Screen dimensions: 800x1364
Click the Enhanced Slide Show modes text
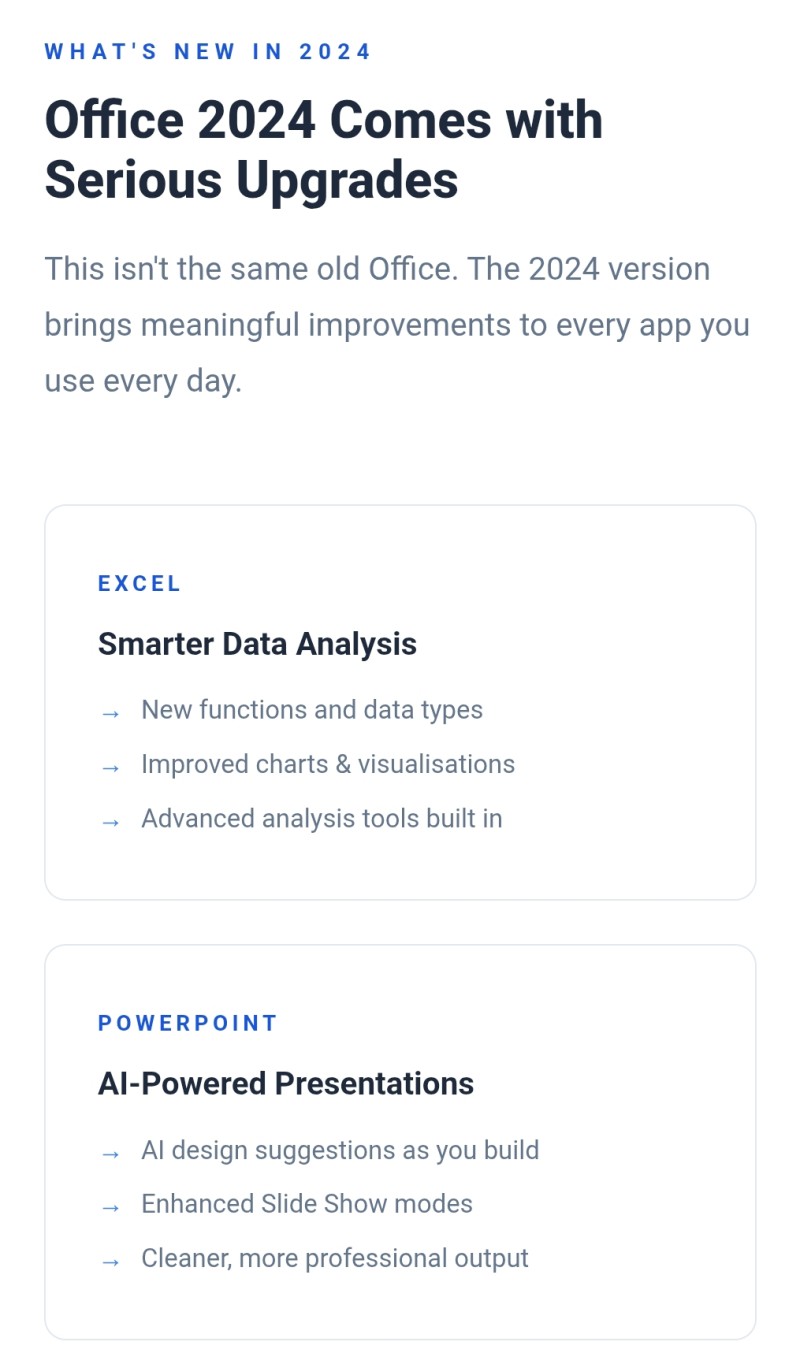(307, 1204)
